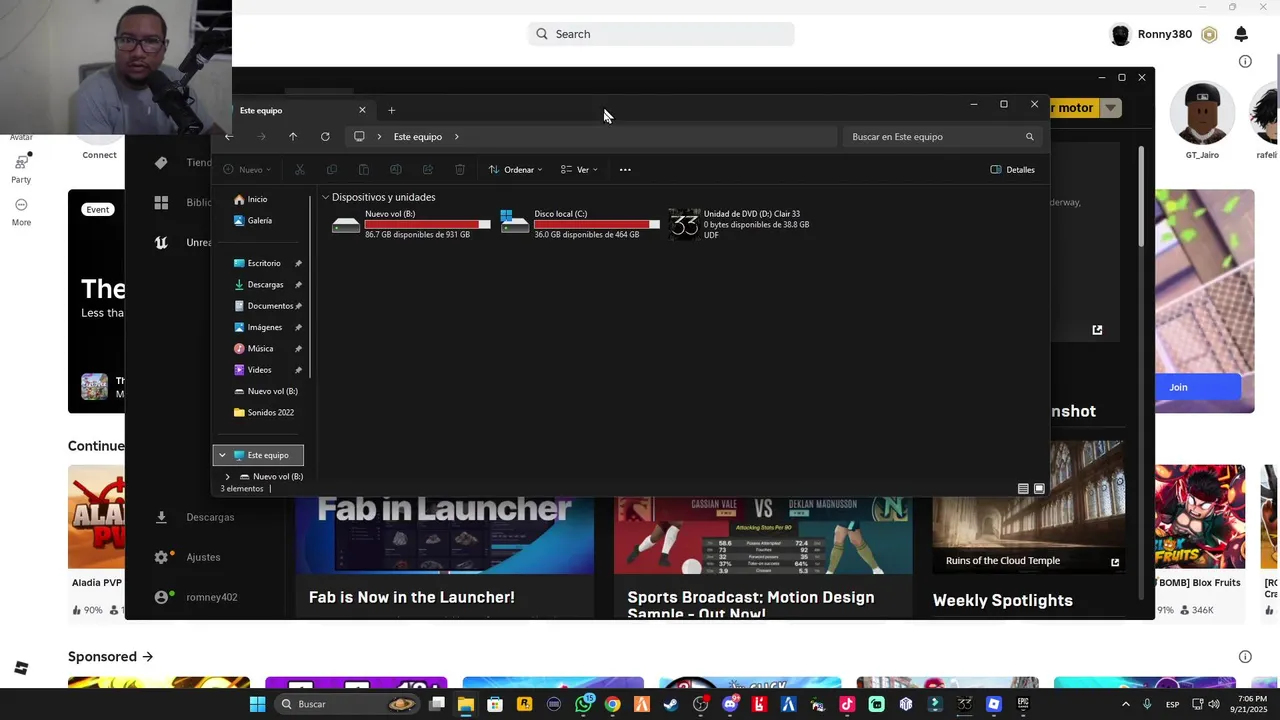
Task: Open Steam from the taskbar
Action: [x=670, y=704]
